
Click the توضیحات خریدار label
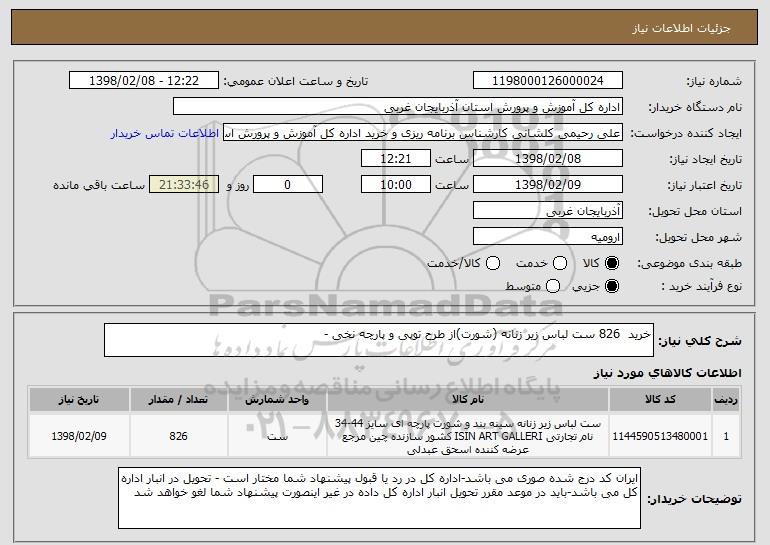[x=694, y=499]
